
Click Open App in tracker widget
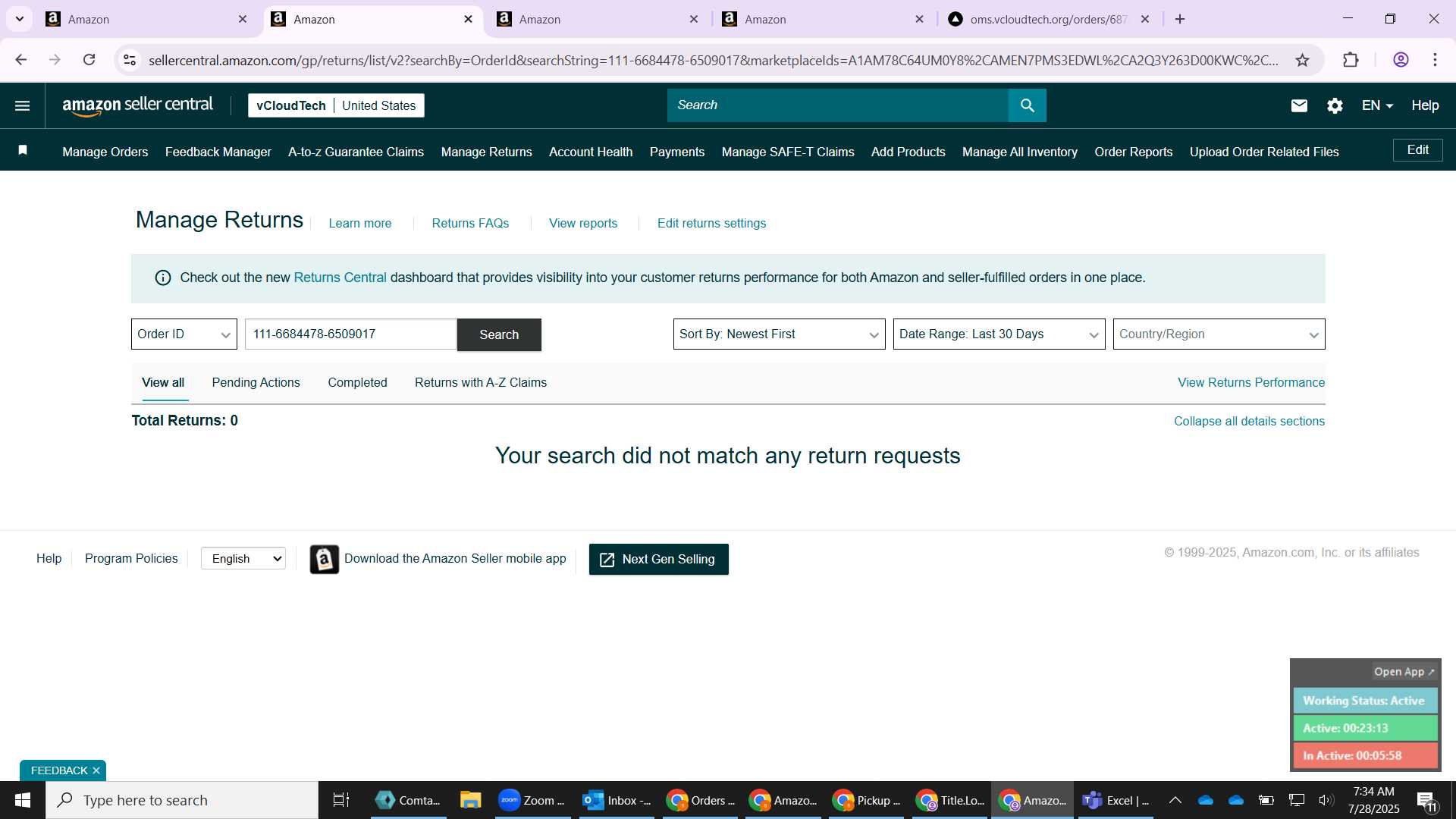pos(1404,672)
